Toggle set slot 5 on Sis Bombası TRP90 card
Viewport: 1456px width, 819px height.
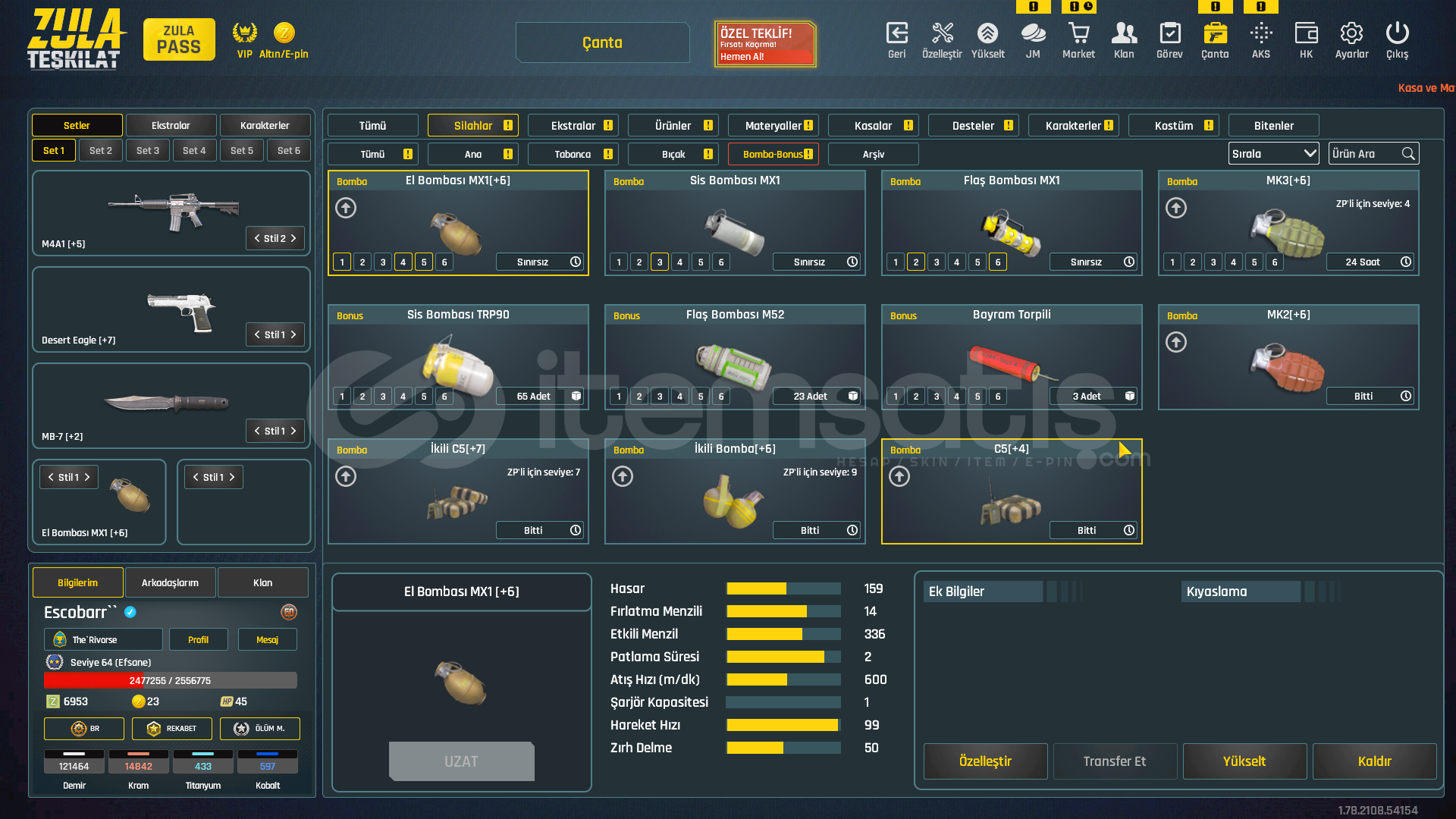pyautogui.click(x=424, y=396)
